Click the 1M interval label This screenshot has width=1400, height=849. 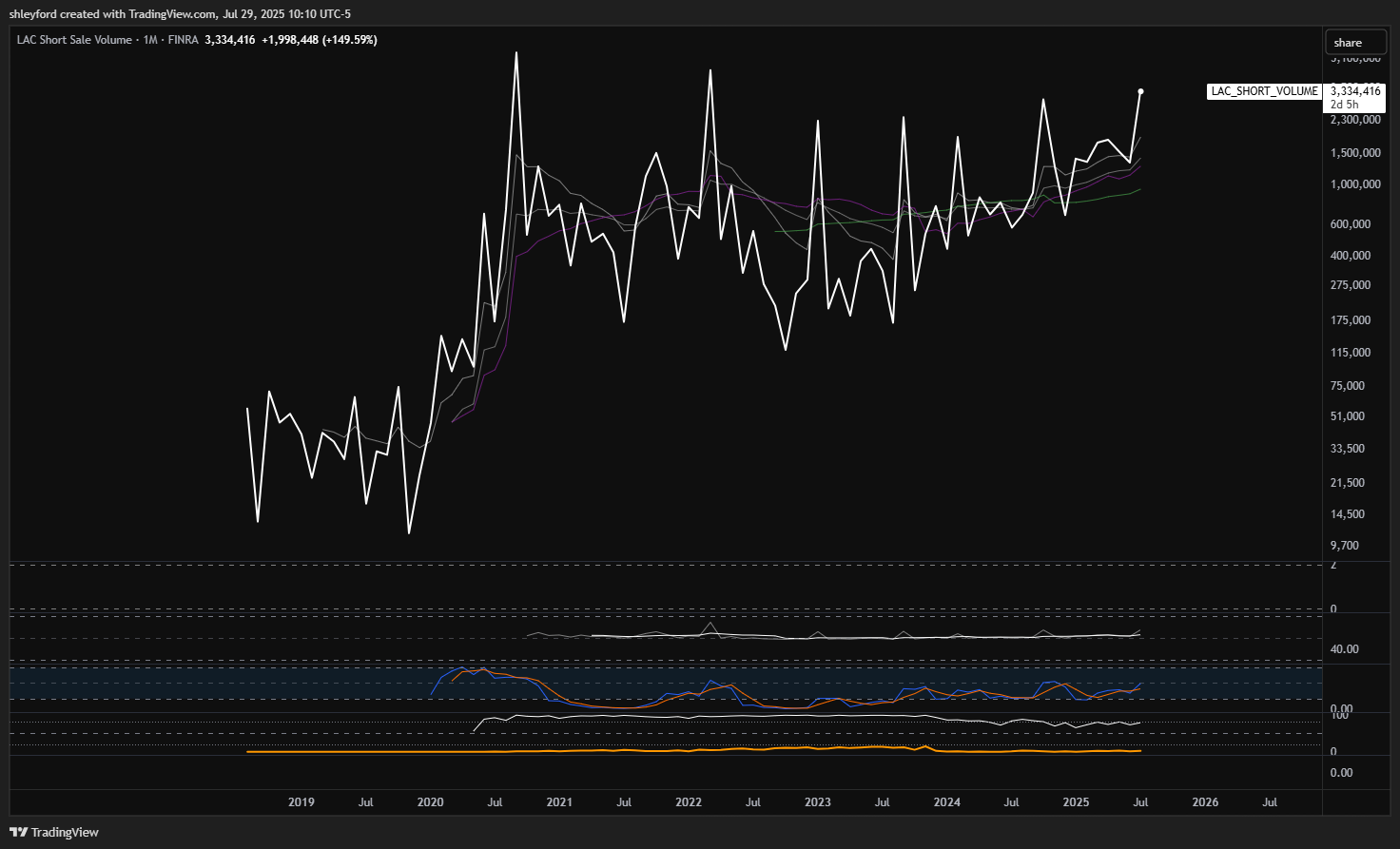click(x=150, y=40)
